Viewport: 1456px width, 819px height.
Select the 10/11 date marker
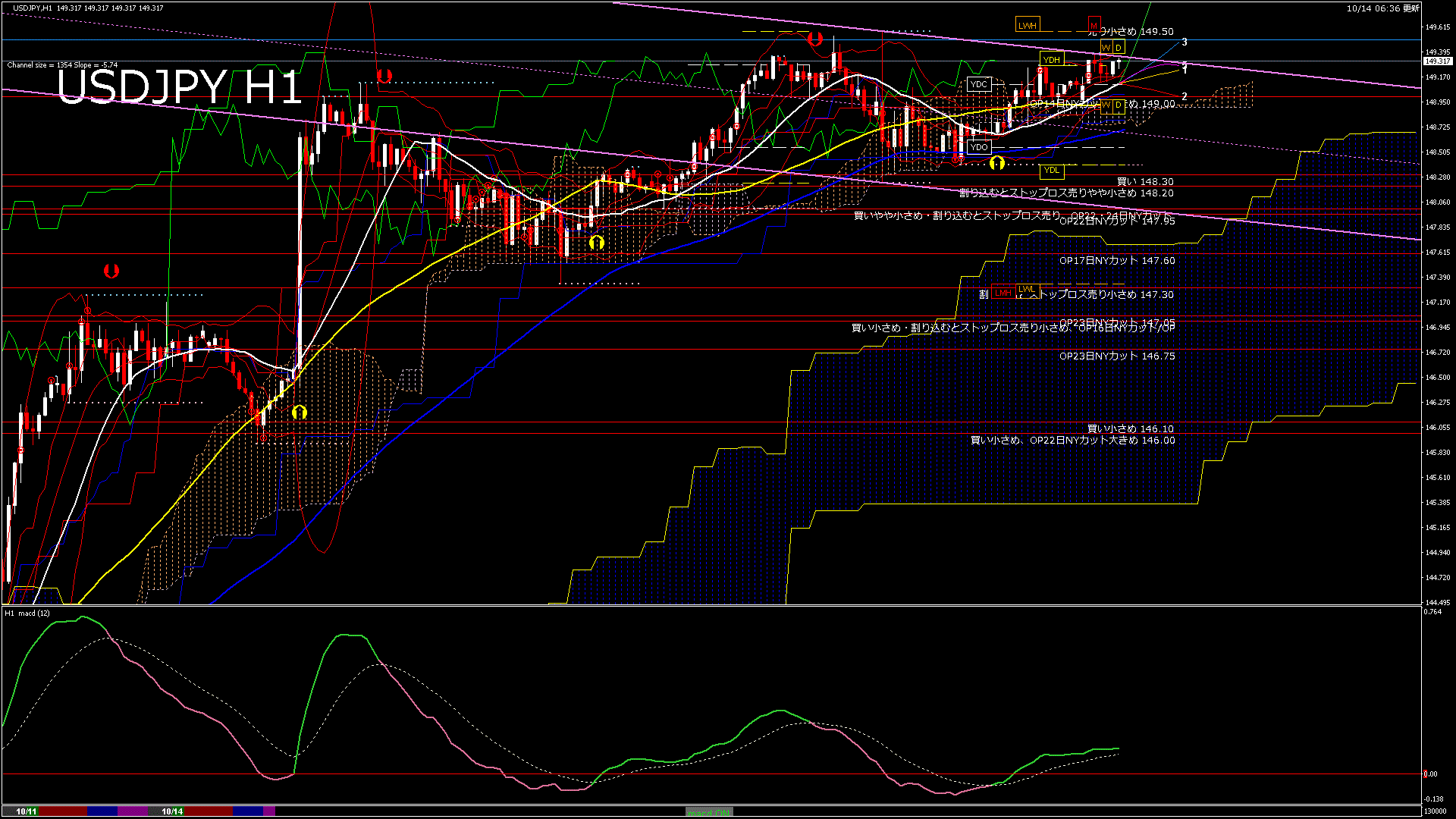click(27, 811)
